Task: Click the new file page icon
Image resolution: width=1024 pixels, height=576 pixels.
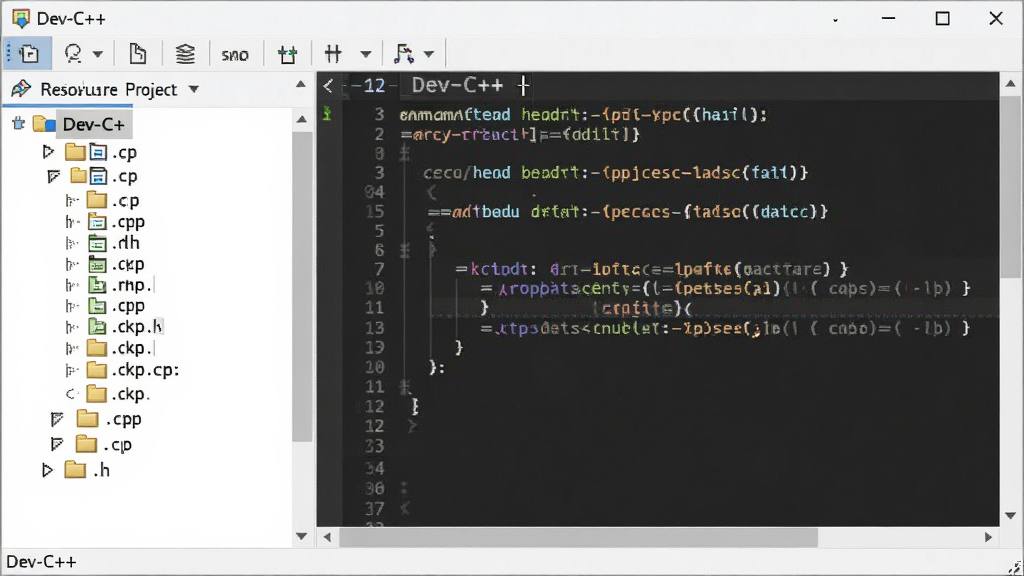Action: 137,54
